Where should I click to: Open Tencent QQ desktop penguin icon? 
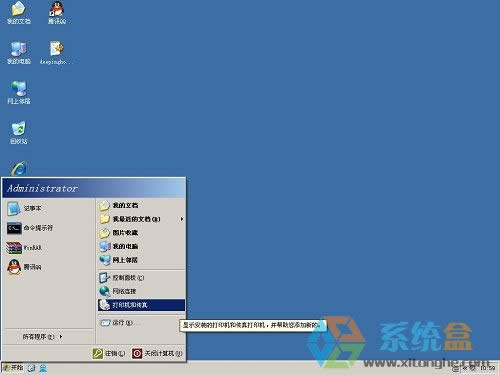(57, 13)
